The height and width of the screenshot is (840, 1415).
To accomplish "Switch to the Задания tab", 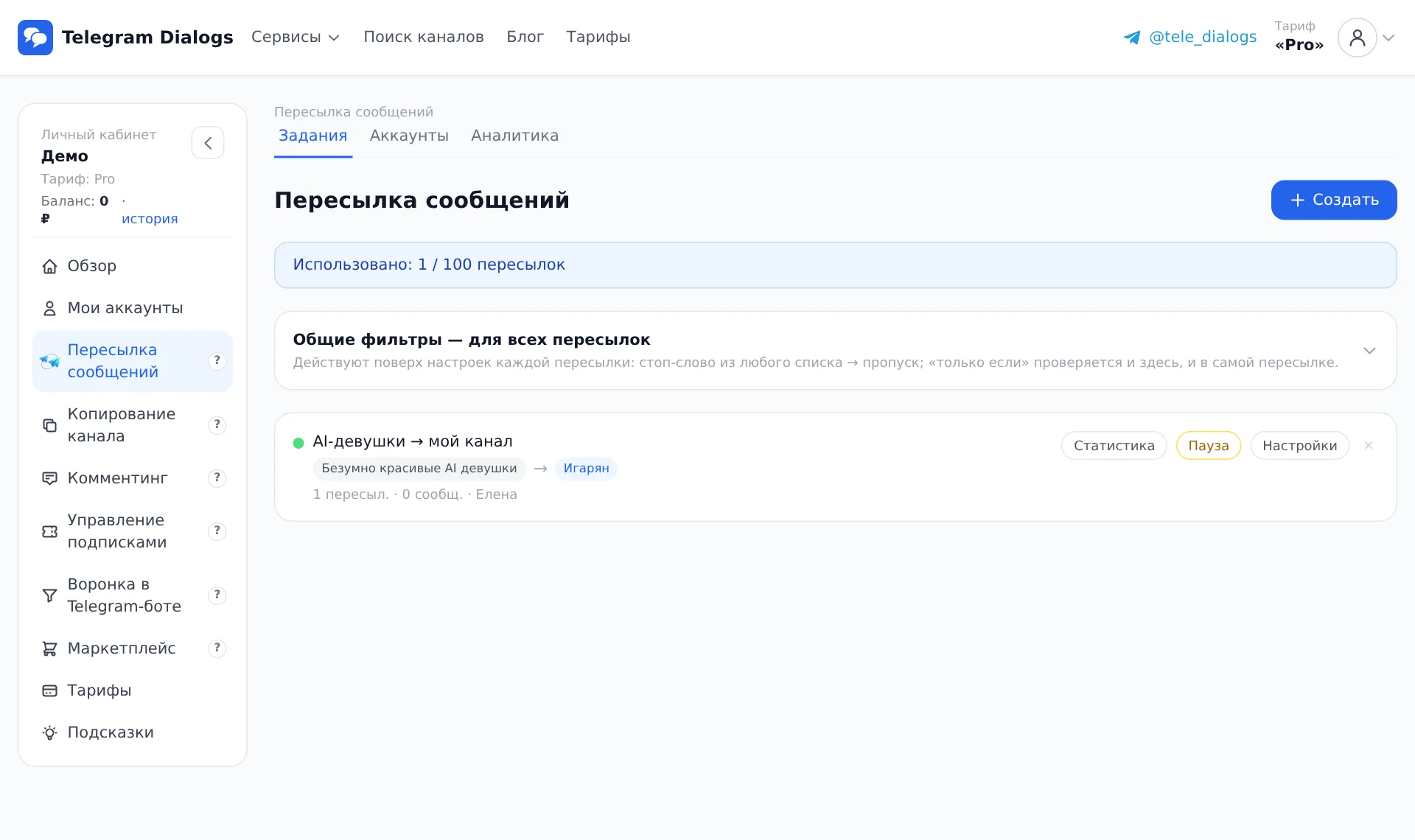I will tap(312, 136).
